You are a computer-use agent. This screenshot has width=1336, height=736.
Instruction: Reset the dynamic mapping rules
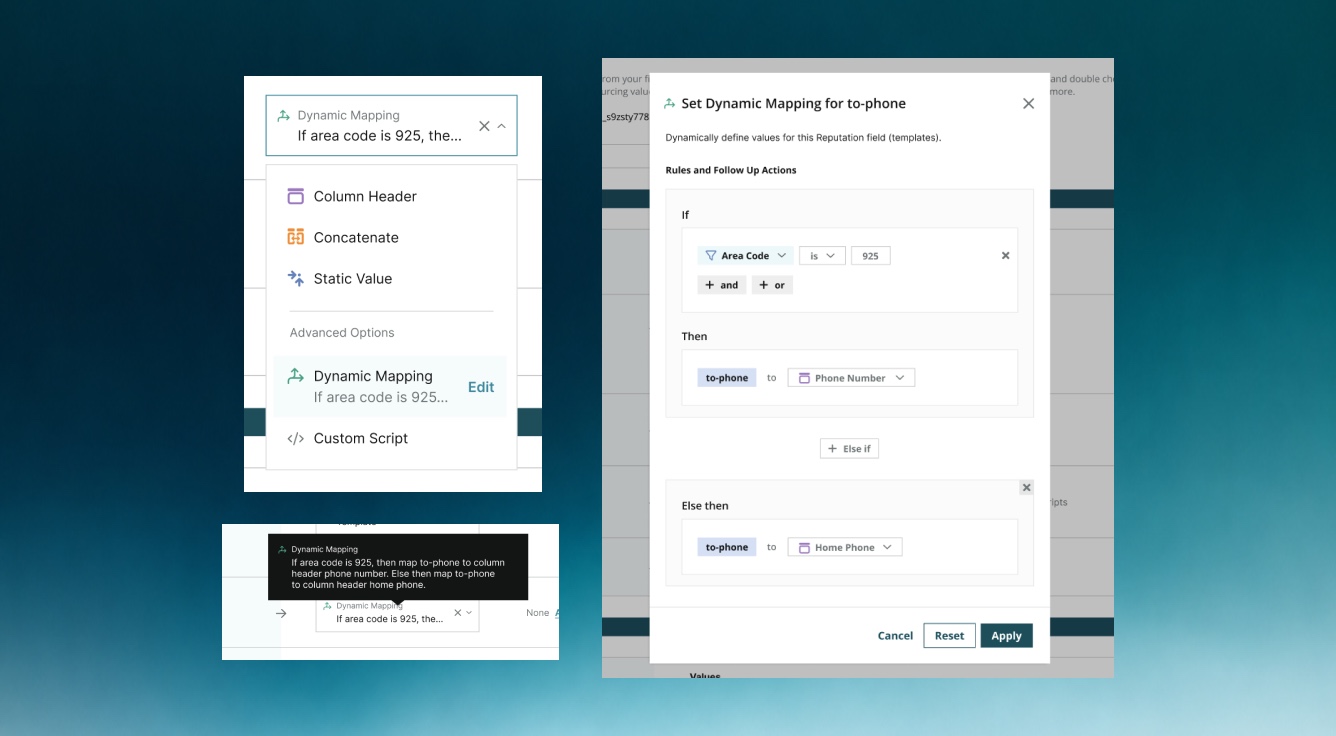pos(949,636)
